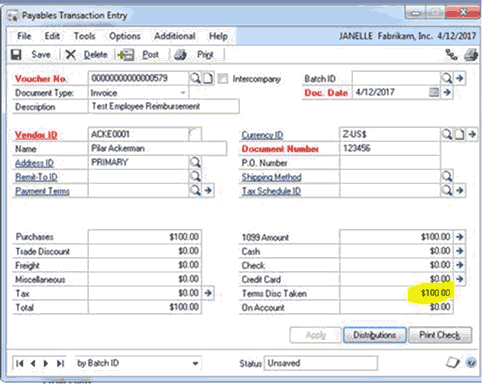483x385 pixels.
Task: Go to first record navigation button
Action: [x=20, y=363]
